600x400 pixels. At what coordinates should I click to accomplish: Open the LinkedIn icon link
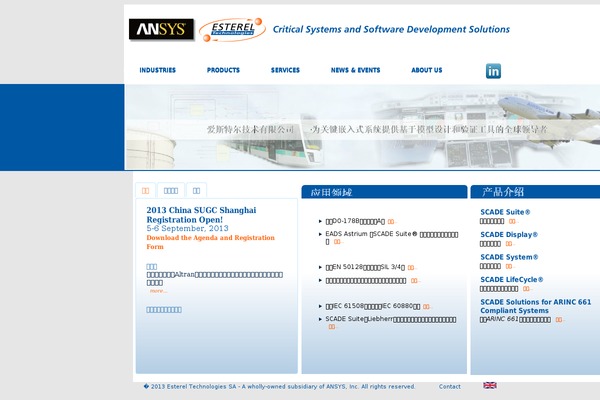click(x=493, y=71)
